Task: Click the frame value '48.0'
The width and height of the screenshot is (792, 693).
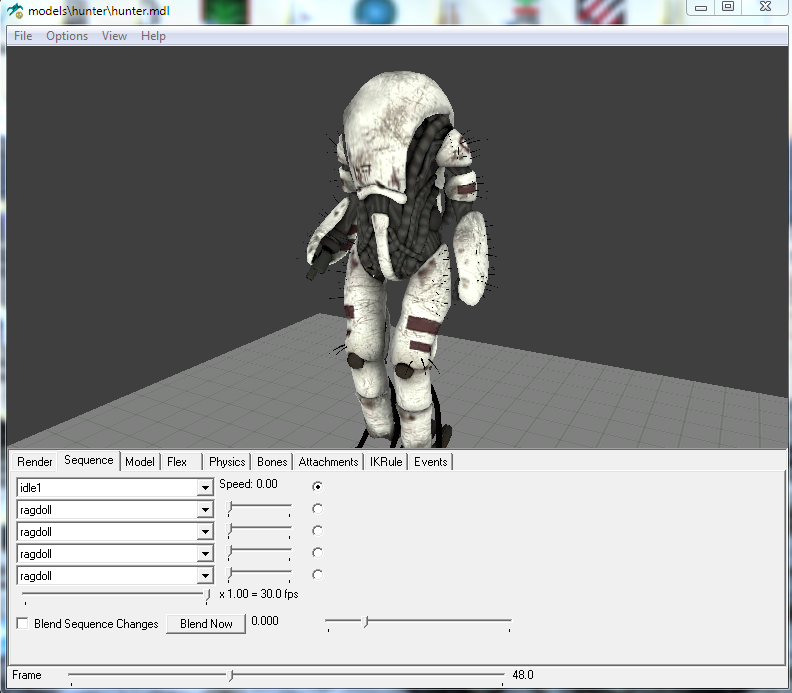Action: tap(523, 675)
